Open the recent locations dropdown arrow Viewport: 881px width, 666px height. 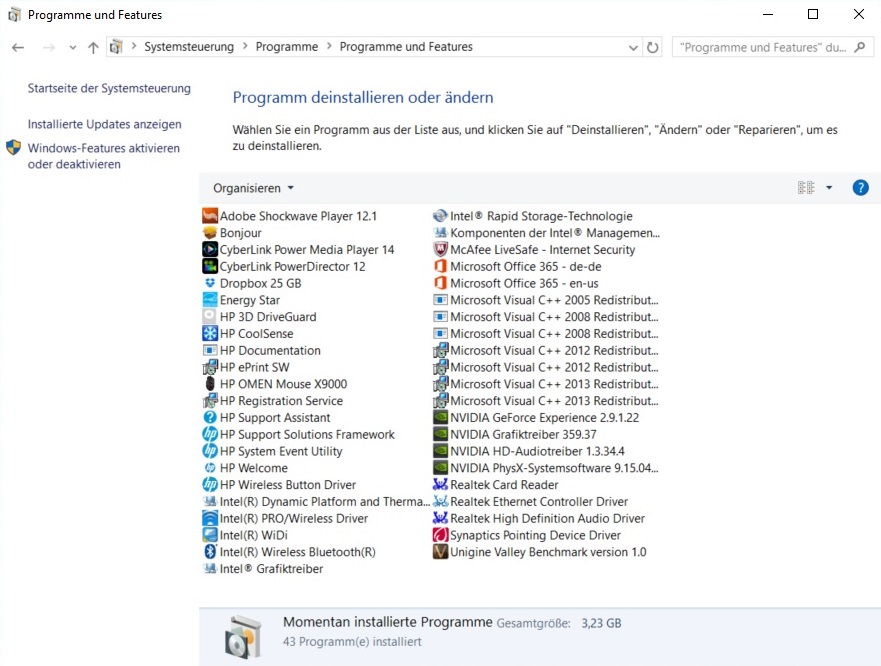click(72, 48)
